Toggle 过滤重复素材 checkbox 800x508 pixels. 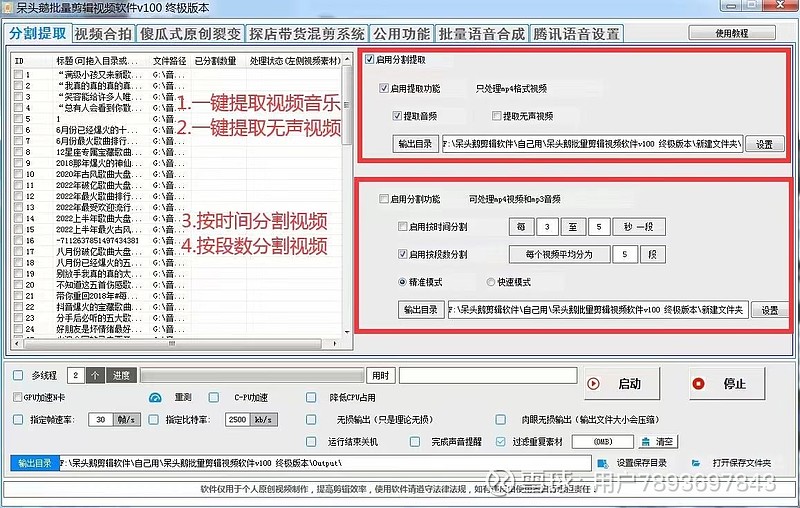501,441
